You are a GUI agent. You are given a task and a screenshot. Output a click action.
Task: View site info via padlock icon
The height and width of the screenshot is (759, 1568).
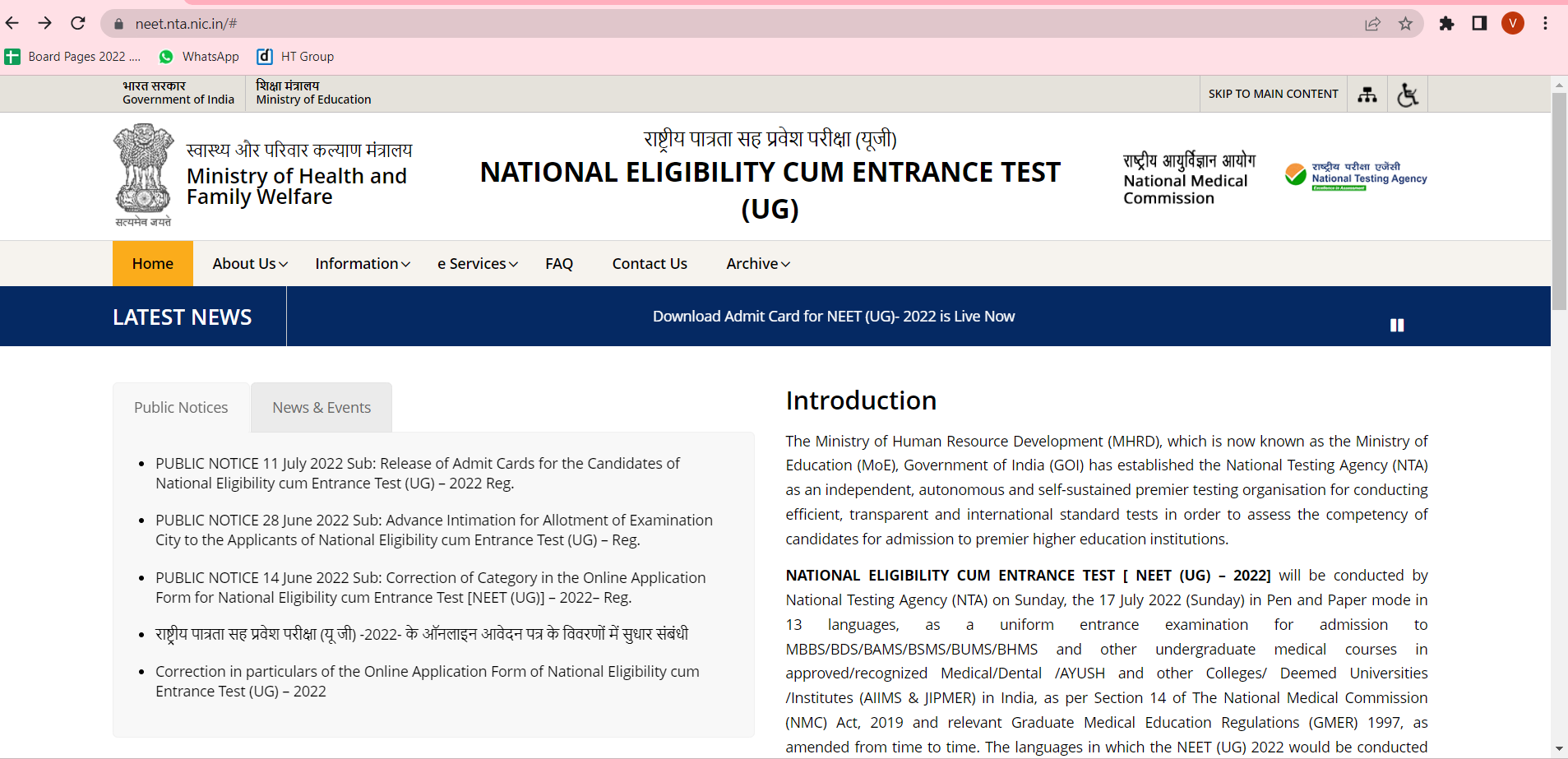tap(118, 24)
